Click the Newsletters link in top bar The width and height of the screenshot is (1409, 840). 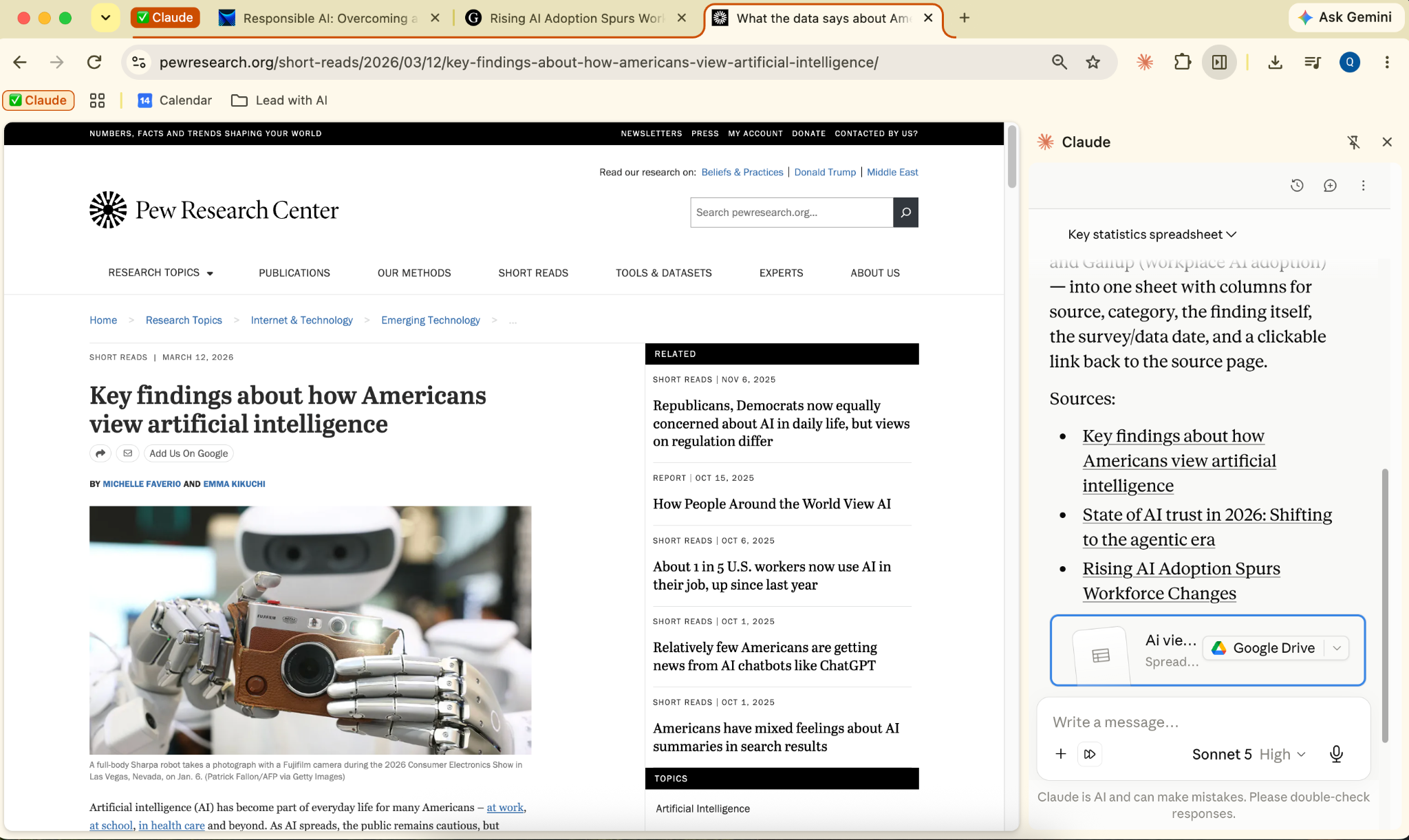tap(652, 133)
